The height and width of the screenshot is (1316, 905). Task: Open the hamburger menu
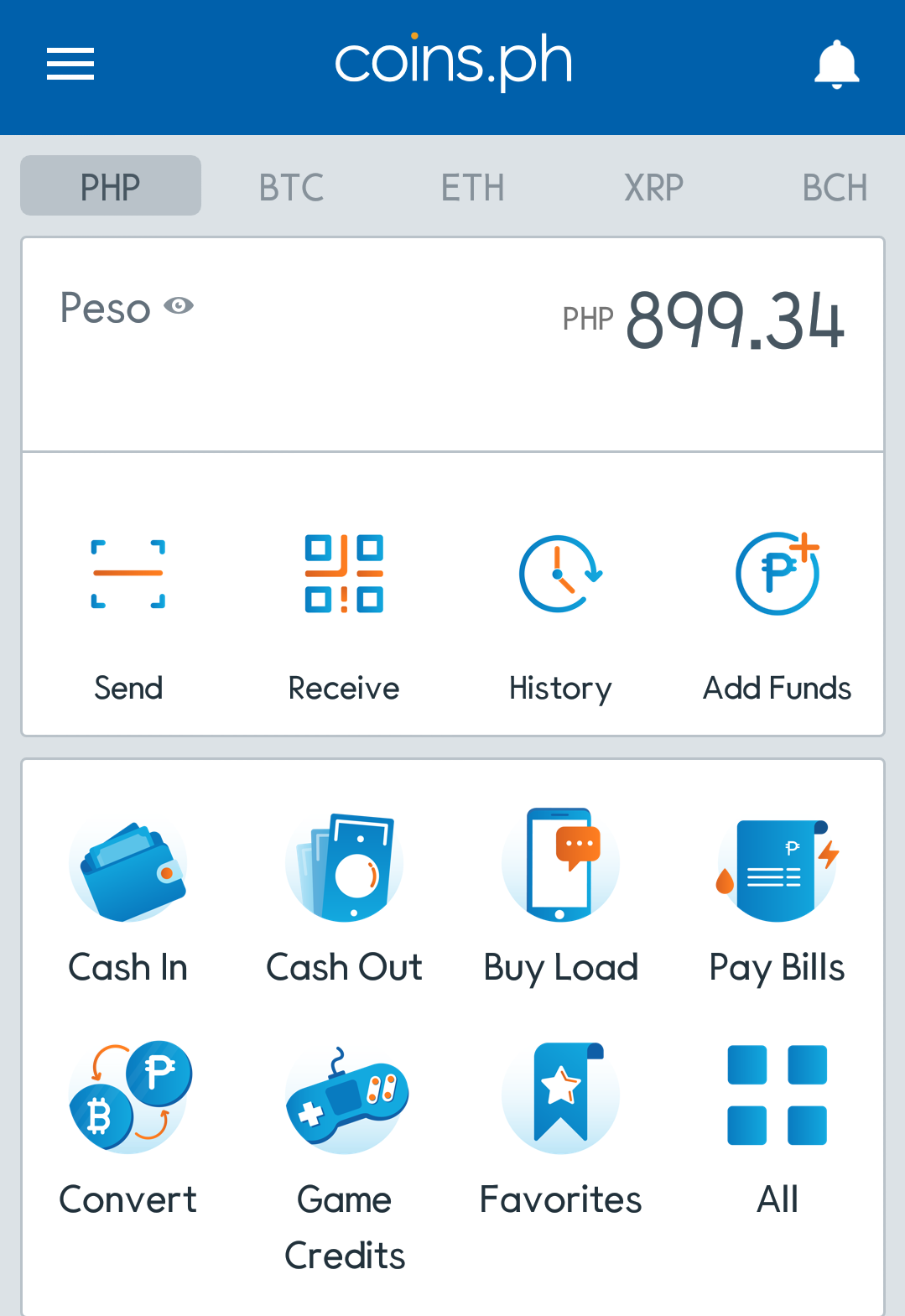(70, 65)
